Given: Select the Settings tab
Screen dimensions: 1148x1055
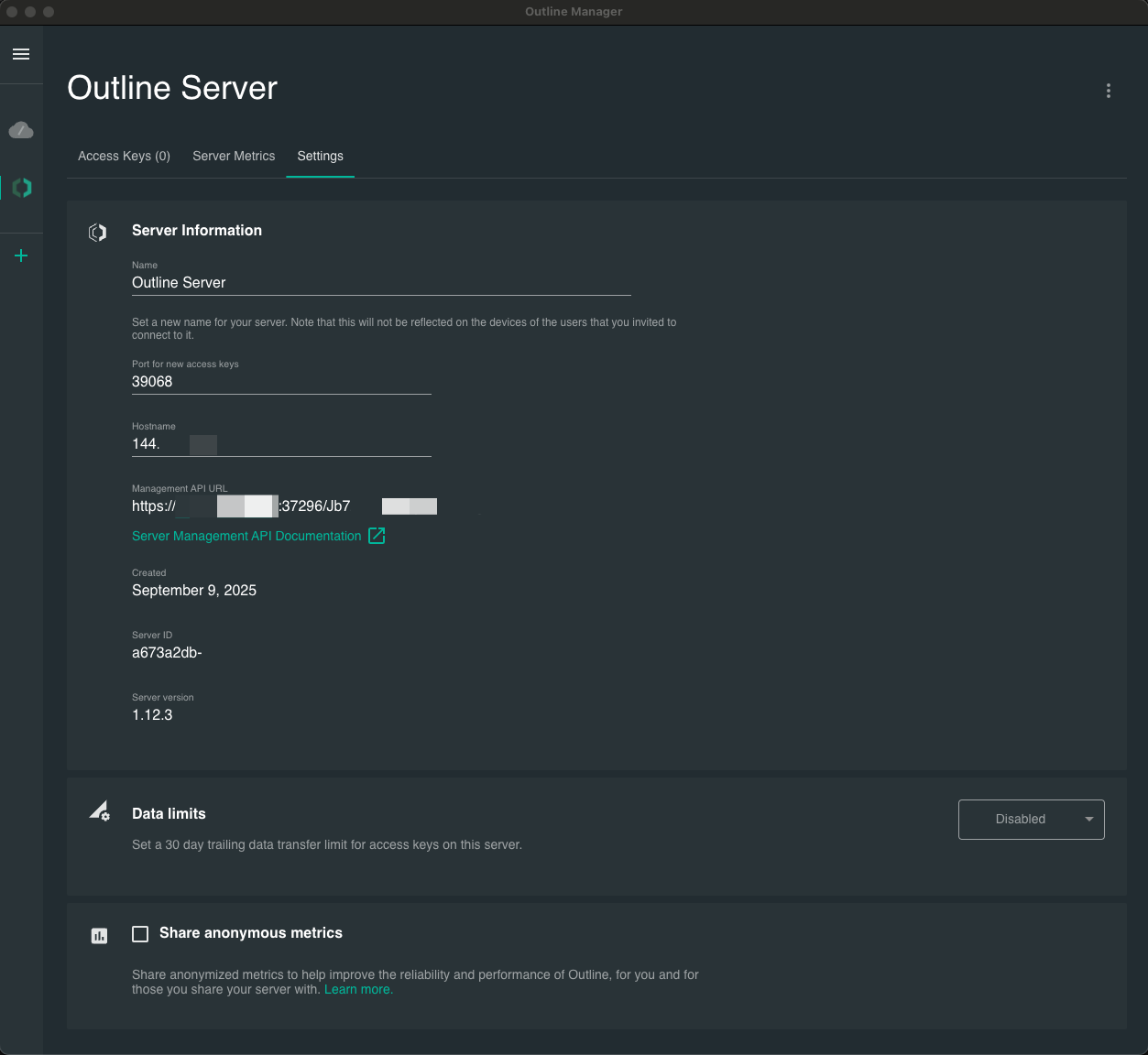Looking at the screenshot, I should pos(320,156).
